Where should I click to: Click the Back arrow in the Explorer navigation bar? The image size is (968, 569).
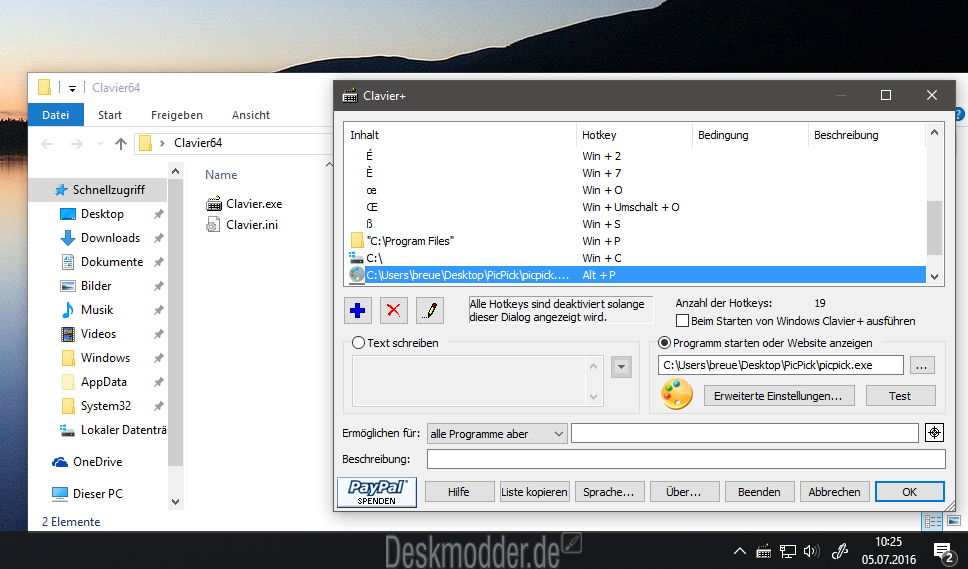click(48, 144)
